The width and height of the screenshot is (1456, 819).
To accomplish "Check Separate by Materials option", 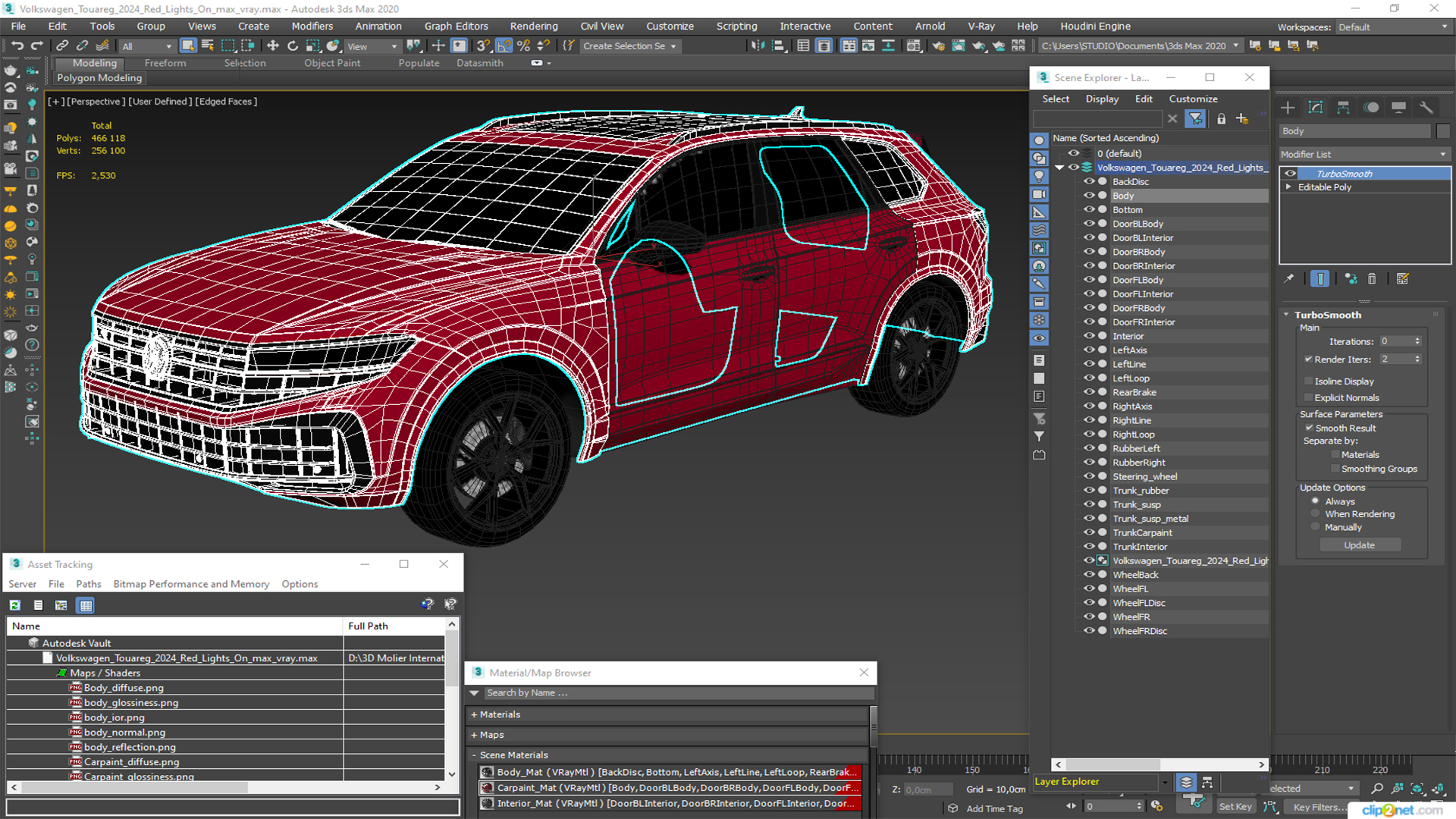I will 1335,455.
